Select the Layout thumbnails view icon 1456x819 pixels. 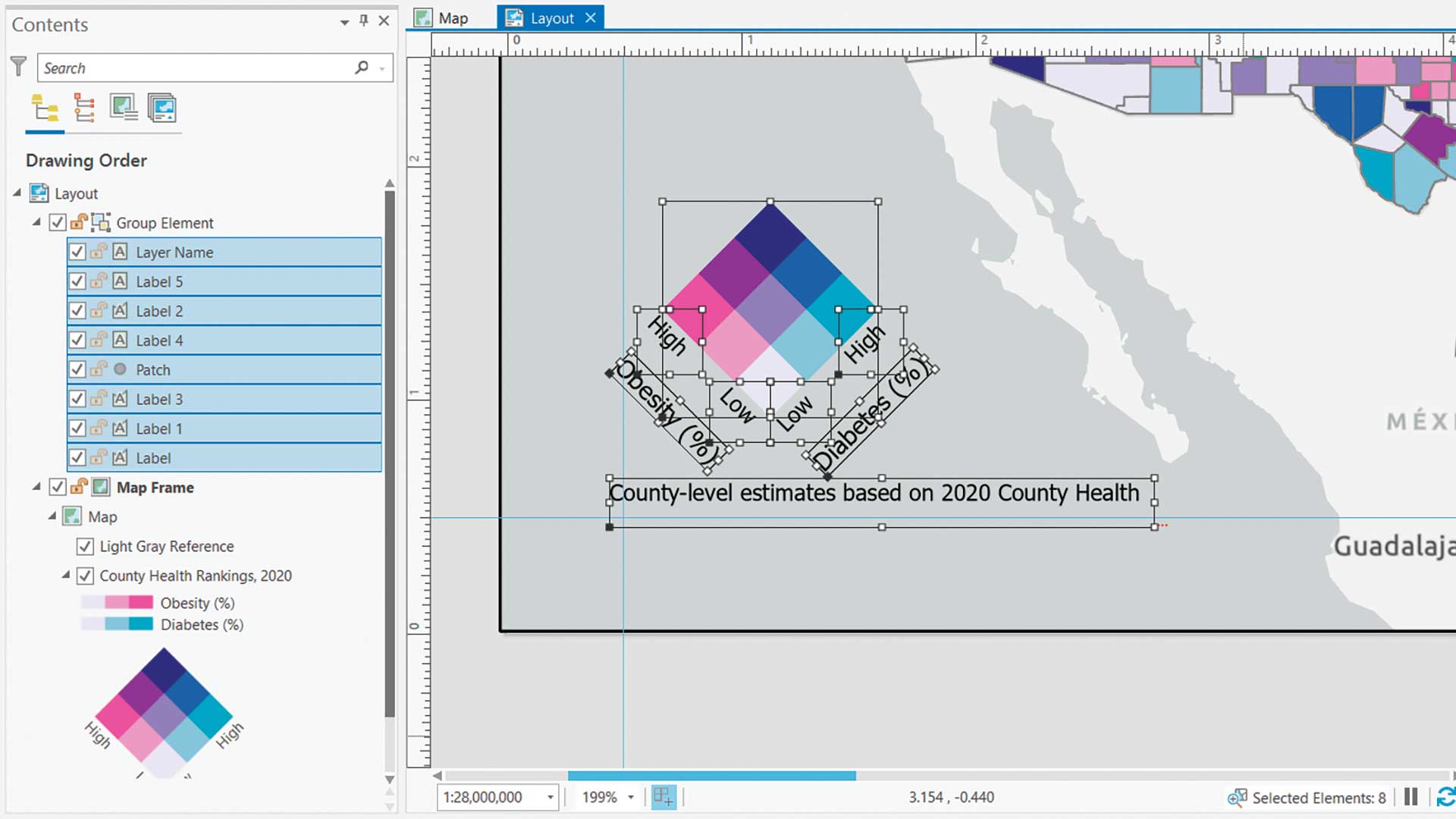(x=163, y=108)
